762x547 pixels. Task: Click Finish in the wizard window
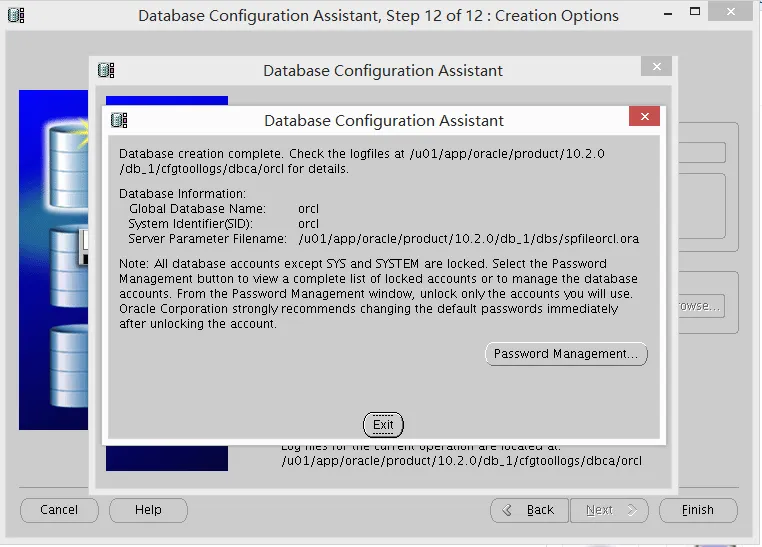pos(698,510)
